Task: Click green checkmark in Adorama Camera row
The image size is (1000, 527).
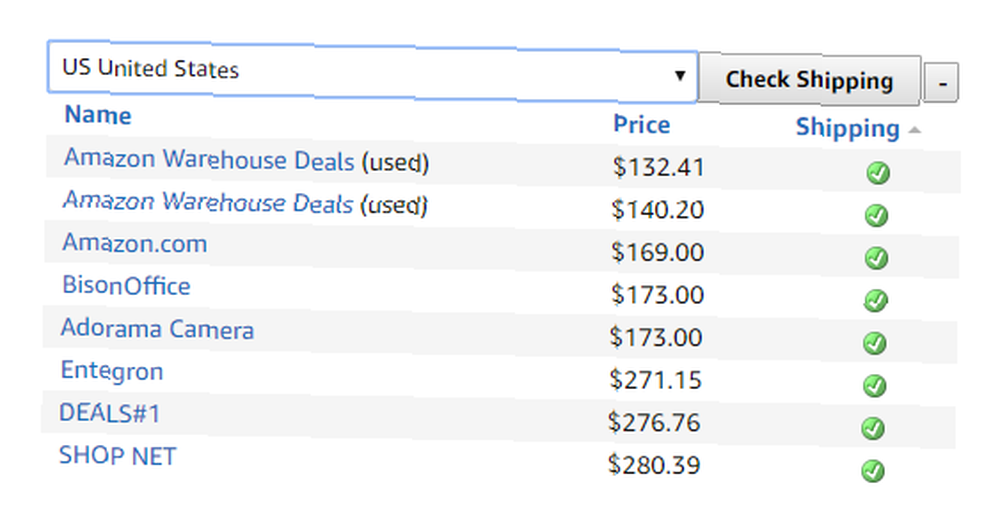Action: (875, 343)
